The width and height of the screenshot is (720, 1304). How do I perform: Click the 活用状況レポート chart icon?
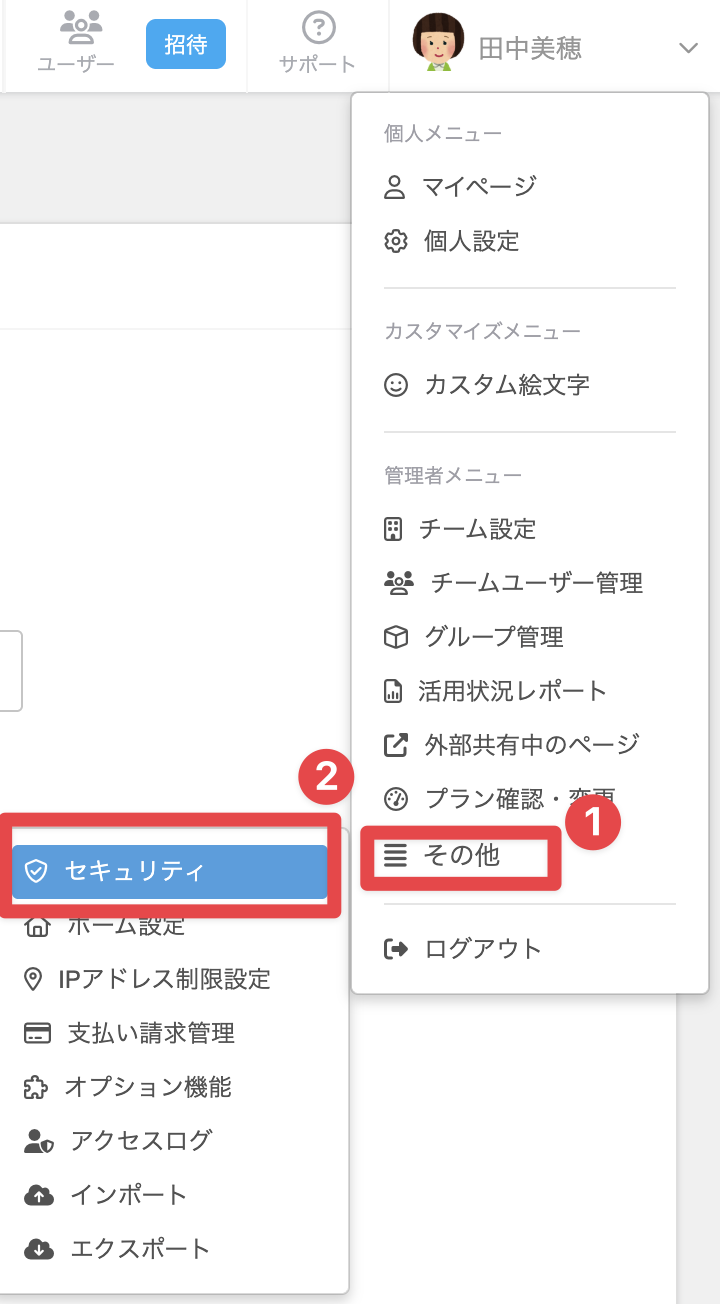393,691
